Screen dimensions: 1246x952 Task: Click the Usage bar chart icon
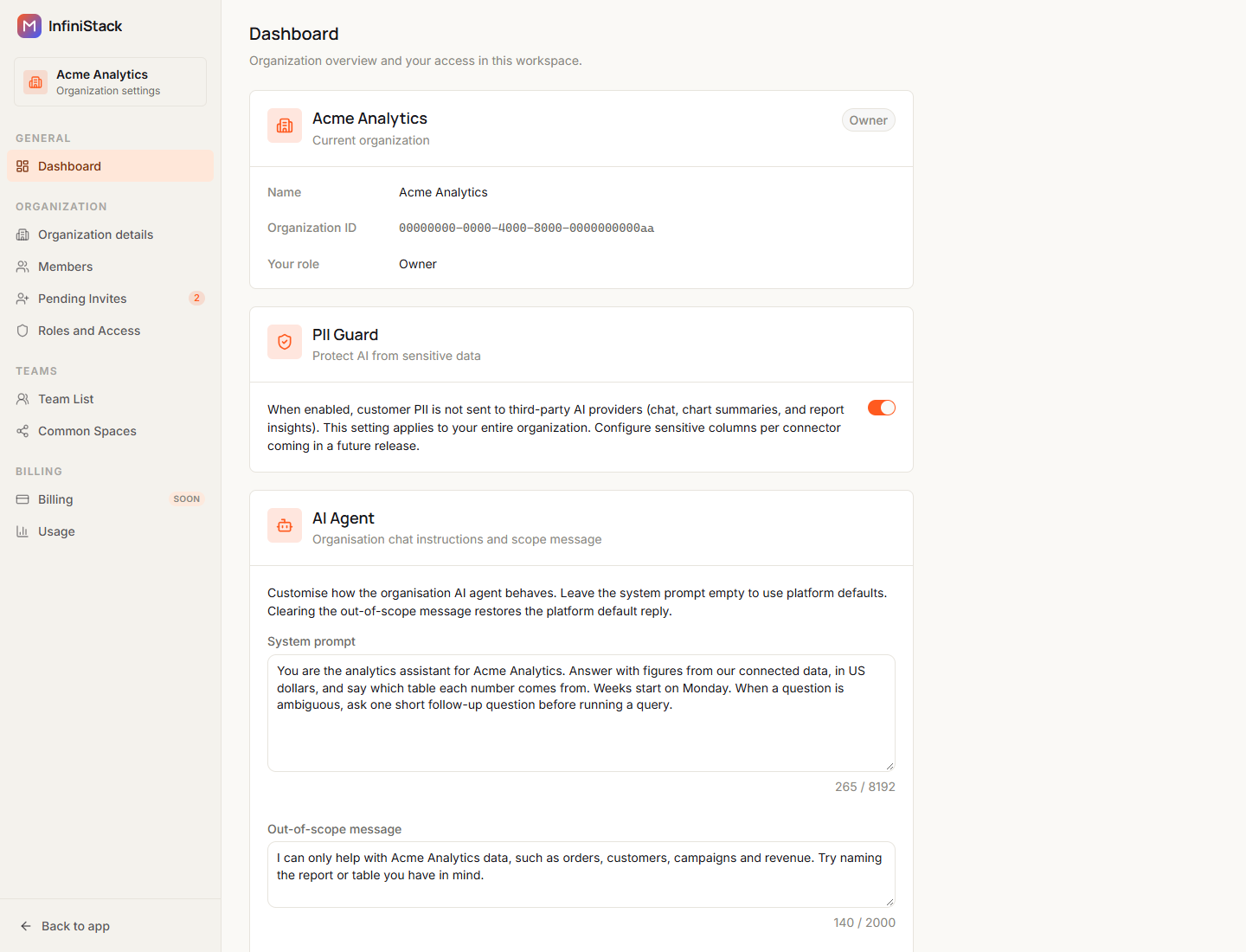[22, 531]
